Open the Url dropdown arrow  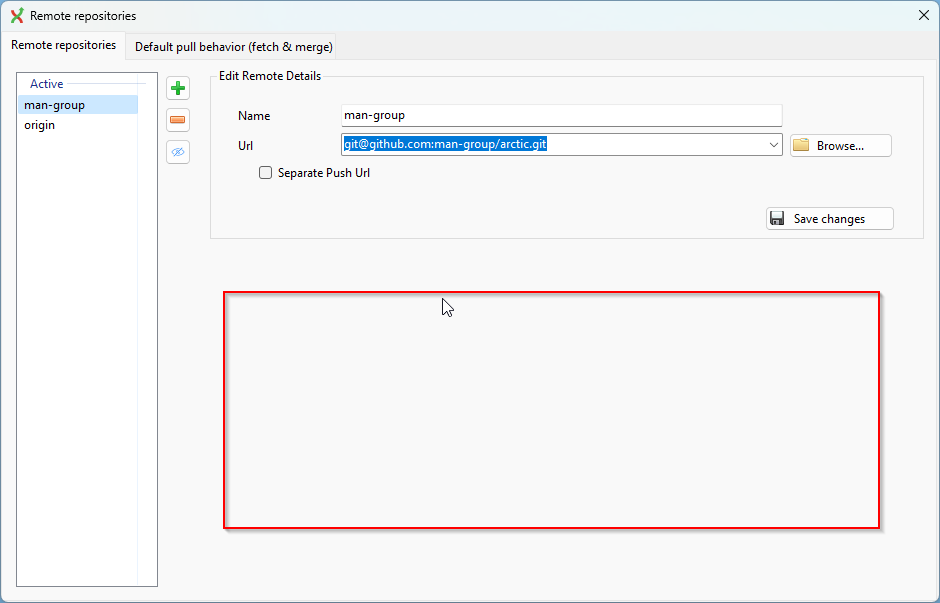click(x=773, y=145)
